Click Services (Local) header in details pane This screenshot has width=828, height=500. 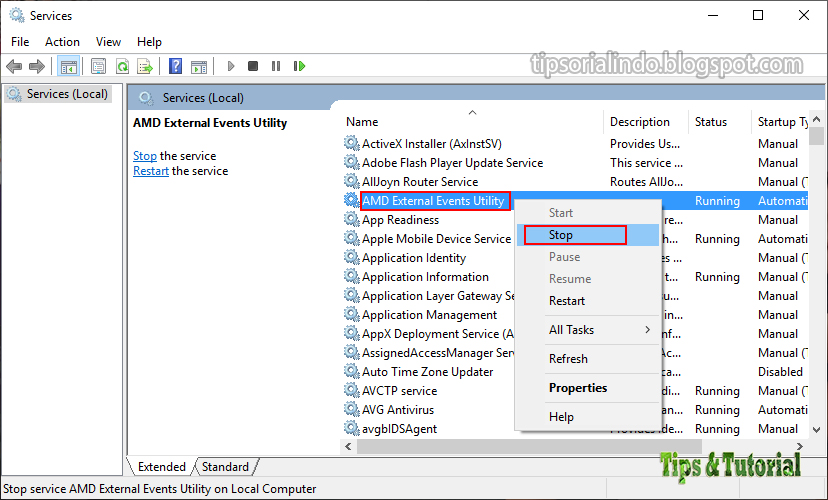203,98
